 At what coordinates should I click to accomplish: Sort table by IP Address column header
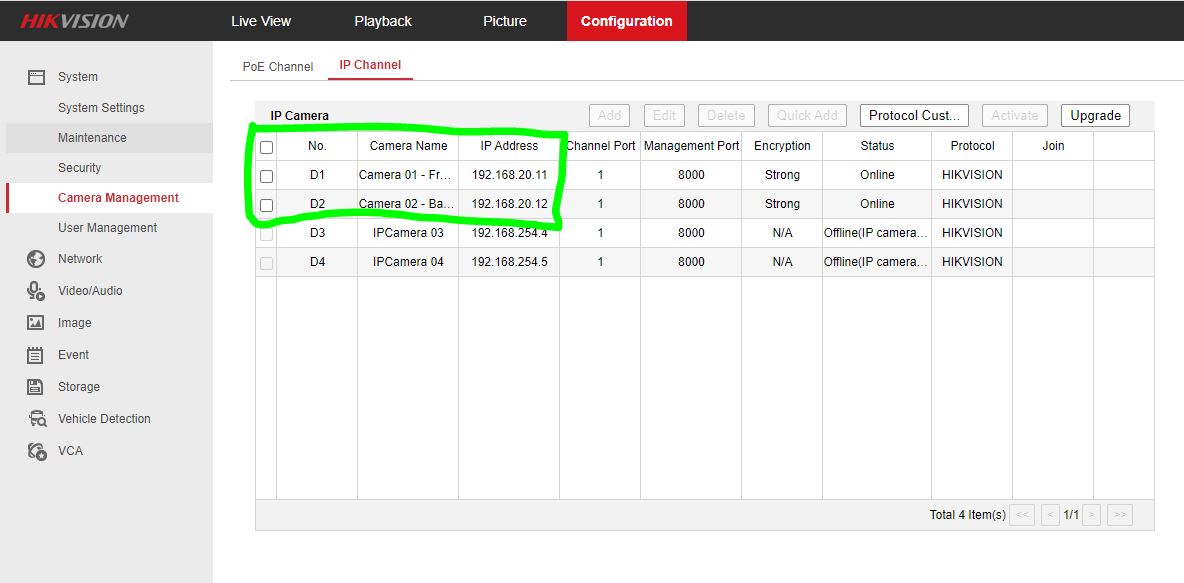tap(509, 146)
